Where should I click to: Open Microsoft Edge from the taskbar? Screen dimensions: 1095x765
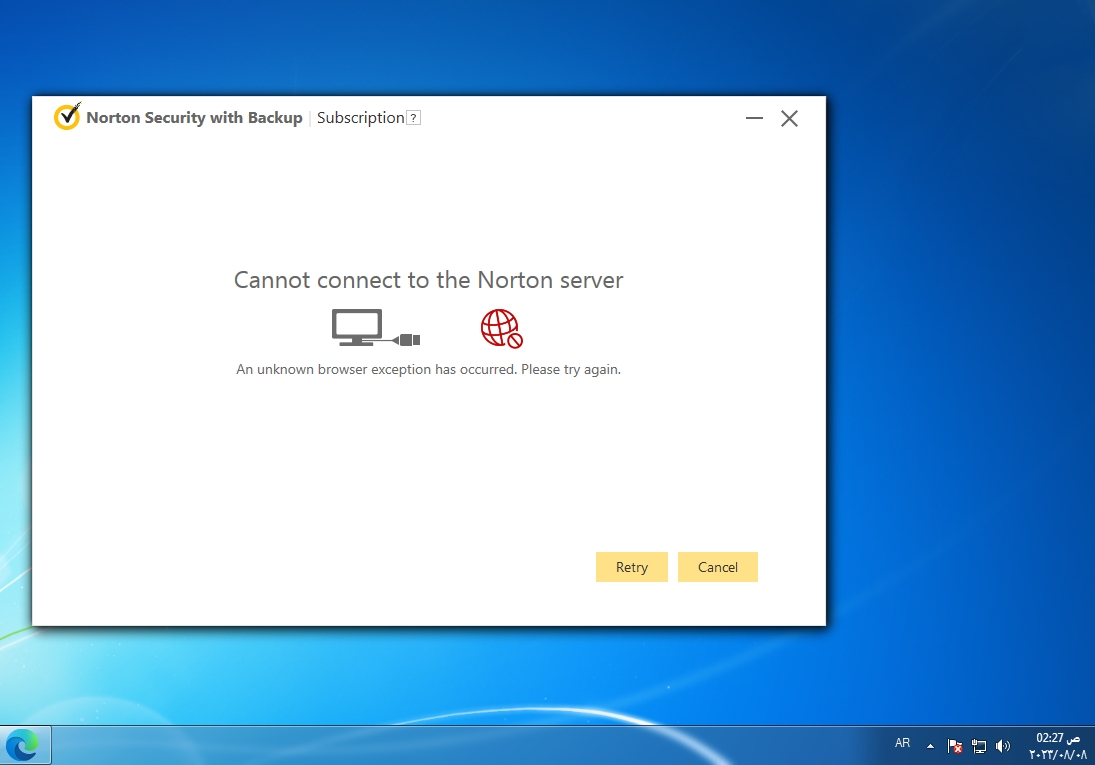point(23,745)
